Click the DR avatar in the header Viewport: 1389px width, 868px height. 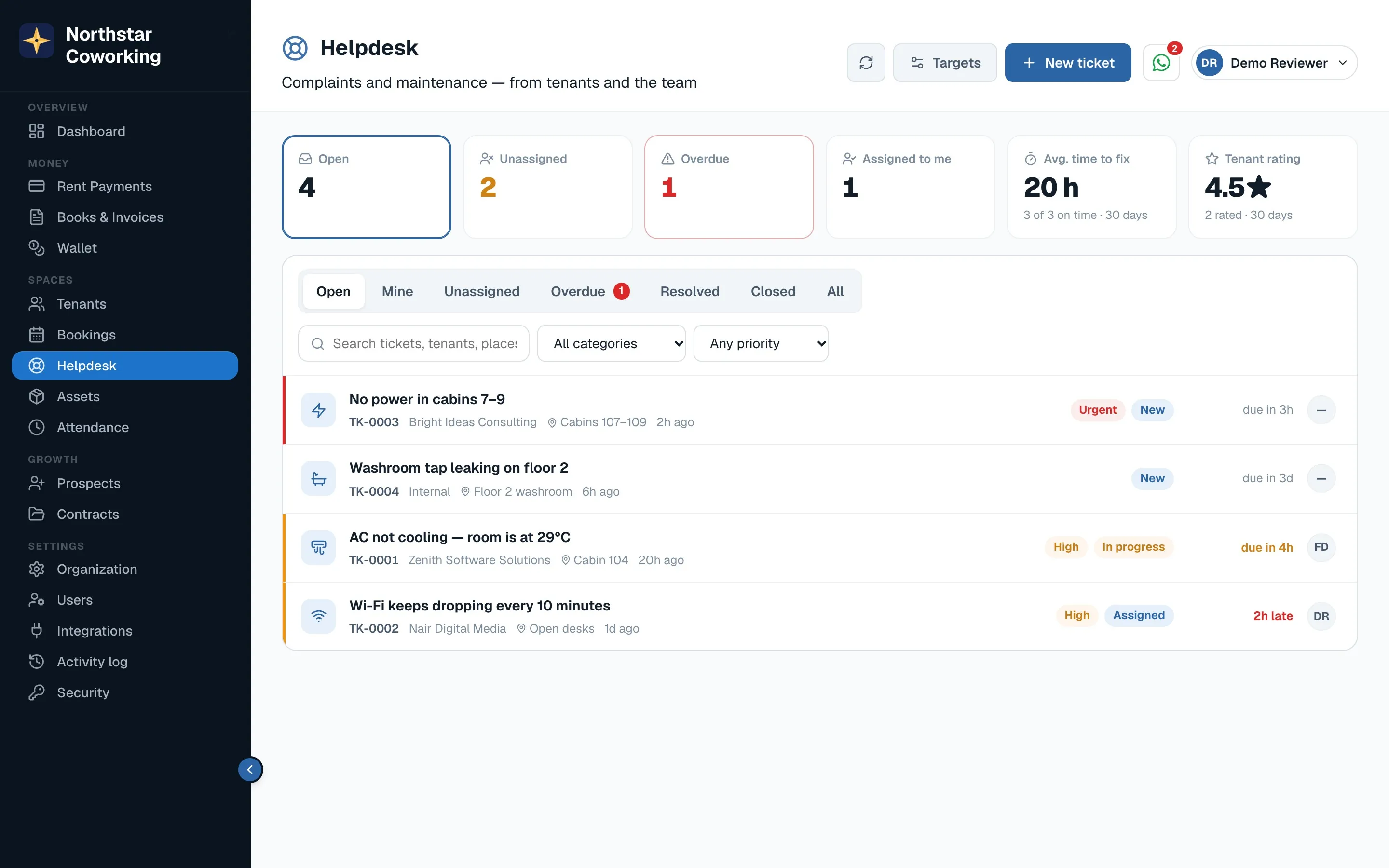pyautogui.click(x=1209, y=63)
